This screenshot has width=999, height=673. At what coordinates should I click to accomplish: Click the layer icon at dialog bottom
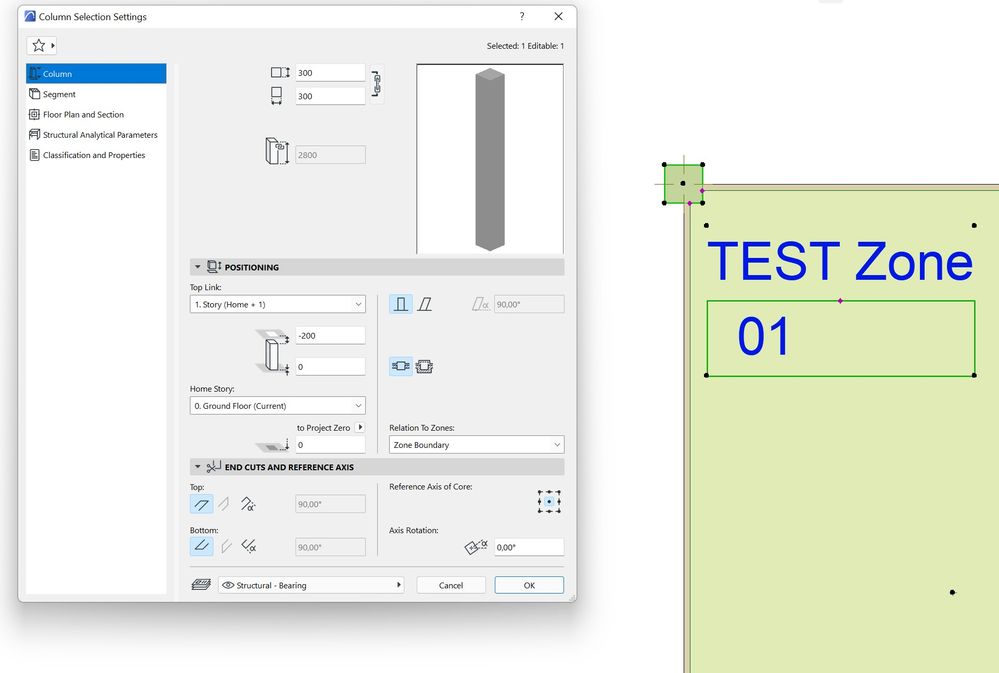click(x=201, y=584)
